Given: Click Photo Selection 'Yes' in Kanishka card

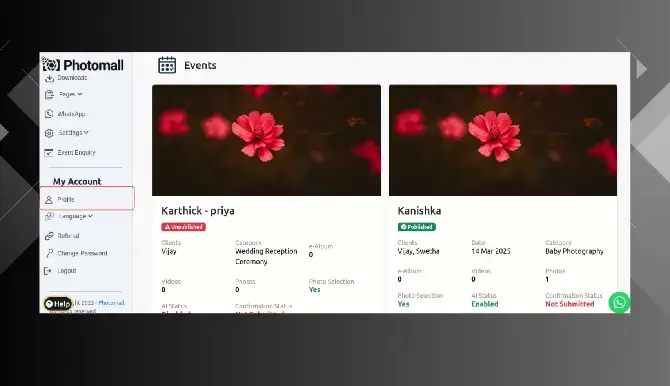Looking at the screenshot, I should [403, 304].
